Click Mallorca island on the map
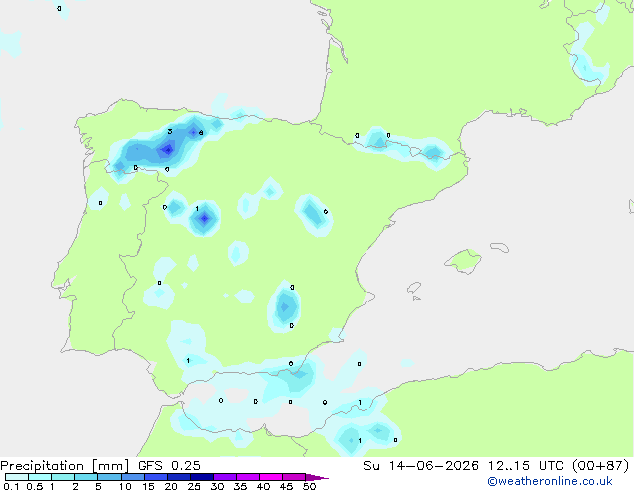This screenshot has height=490, width=634. [463, 261]
